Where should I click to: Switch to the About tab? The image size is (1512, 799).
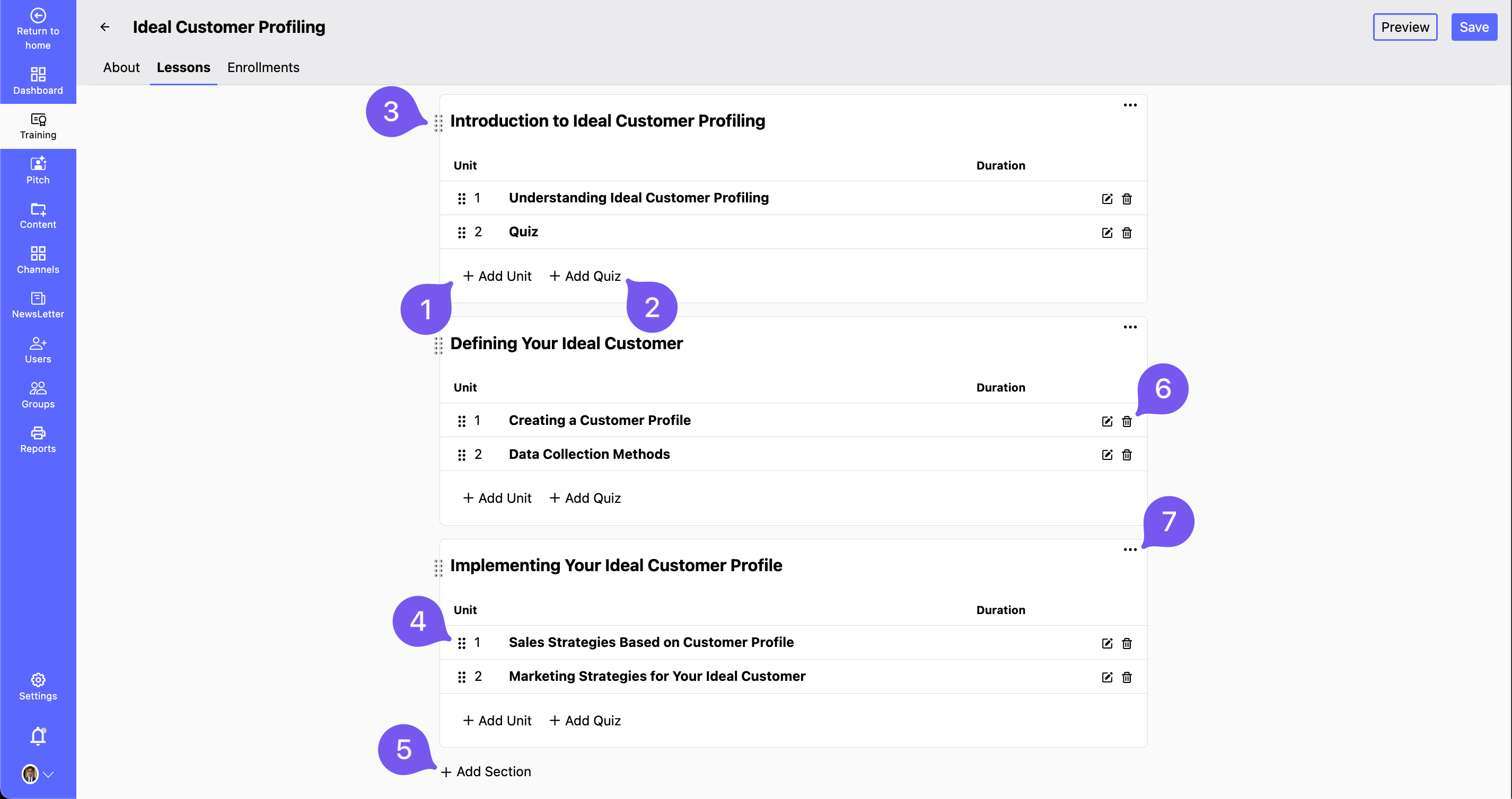click(x=121, y=67)
